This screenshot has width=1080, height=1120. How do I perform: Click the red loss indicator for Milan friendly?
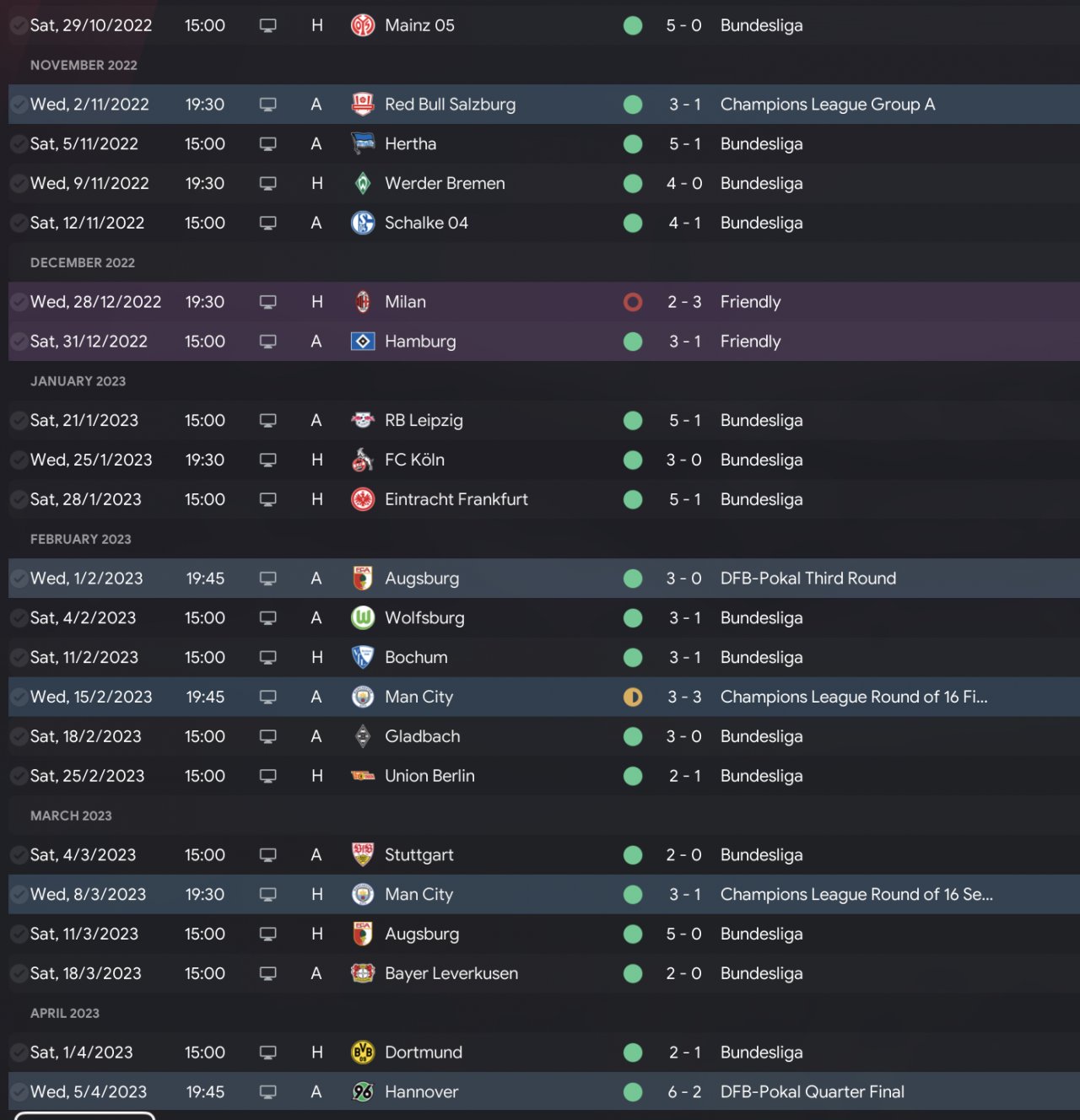click(x=633, y=302)
